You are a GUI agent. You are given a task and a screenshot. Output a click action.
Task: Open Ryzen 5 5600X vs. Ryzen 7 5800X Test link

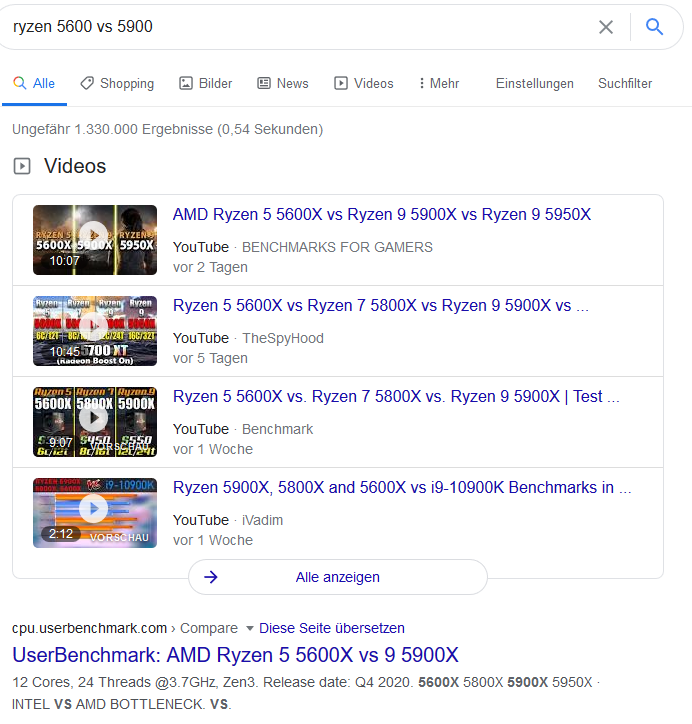click(396, 397)
